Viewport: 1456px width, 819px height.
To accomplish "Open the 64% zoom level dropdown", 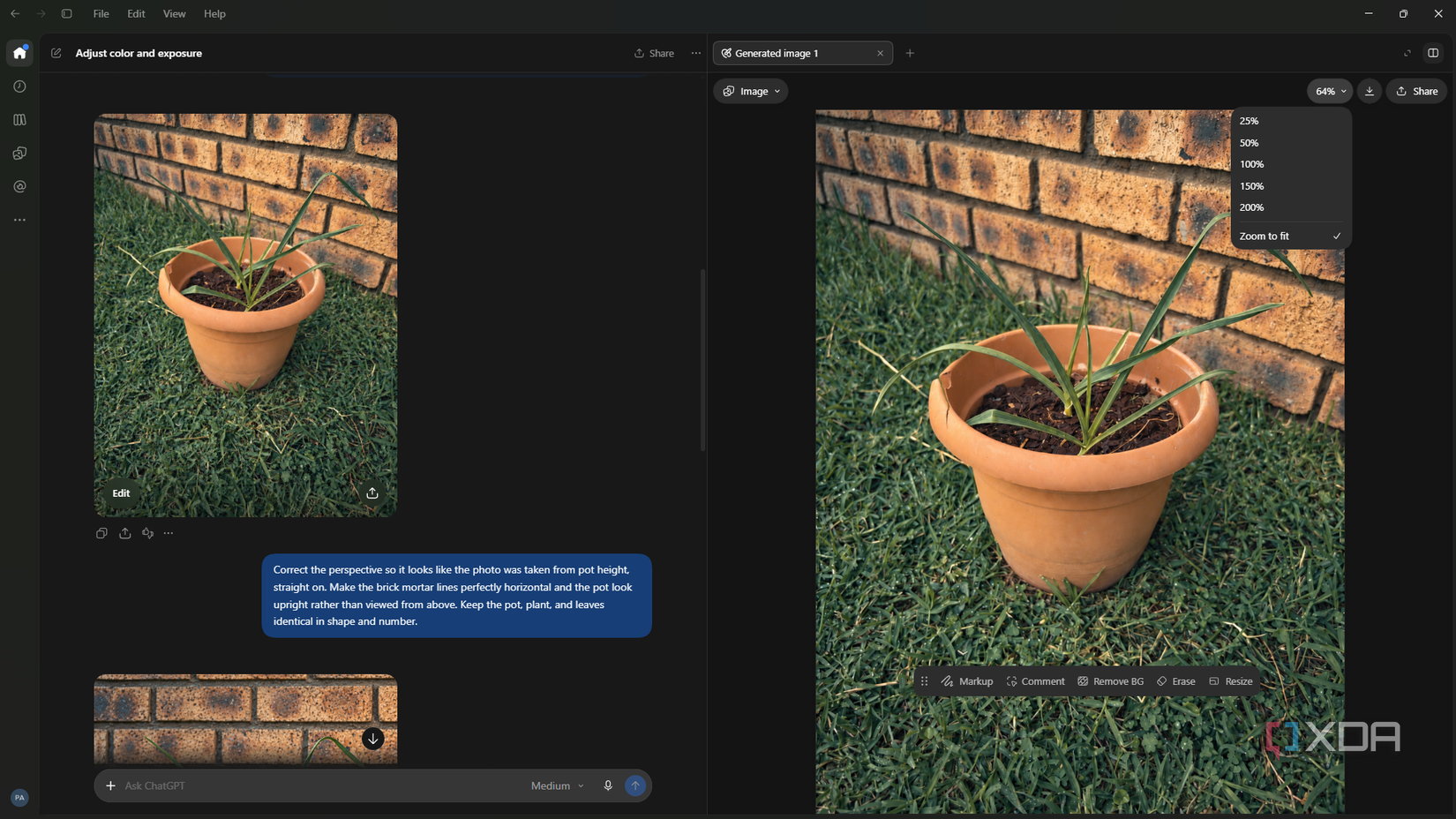I will pos(1330,91).
